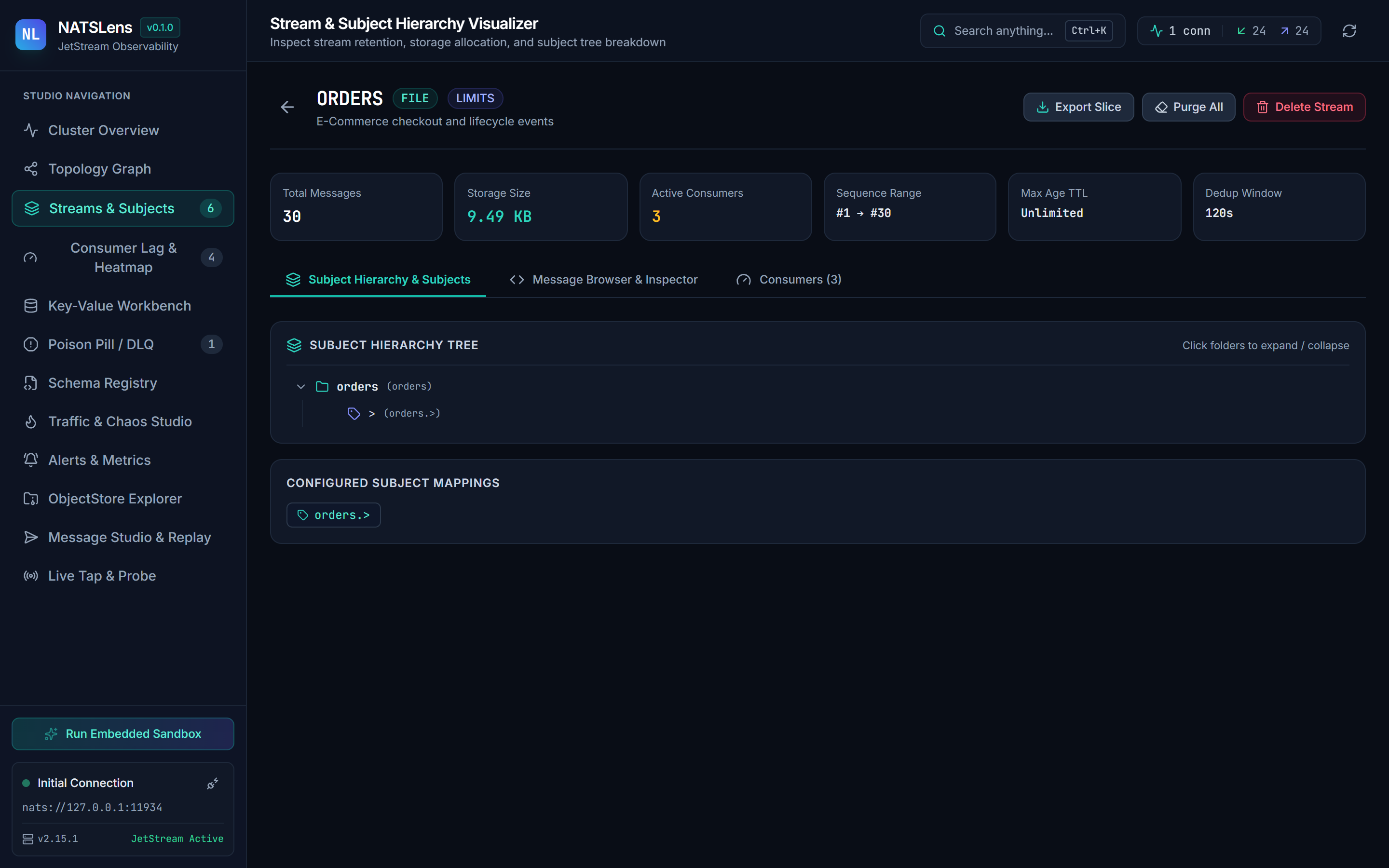Click the Storage Size 9.49 KB value
Screen dimensions: 1389x868
[499, 217]
